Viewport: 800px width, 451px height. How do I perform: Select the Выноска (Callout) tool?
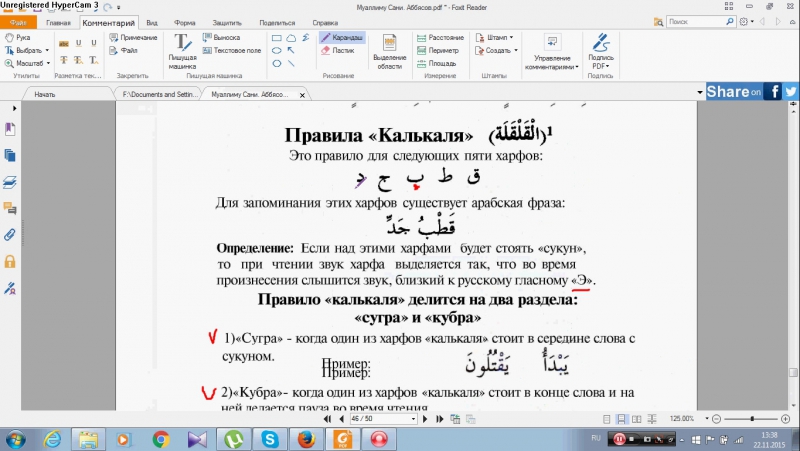click(x=220, y=37)
